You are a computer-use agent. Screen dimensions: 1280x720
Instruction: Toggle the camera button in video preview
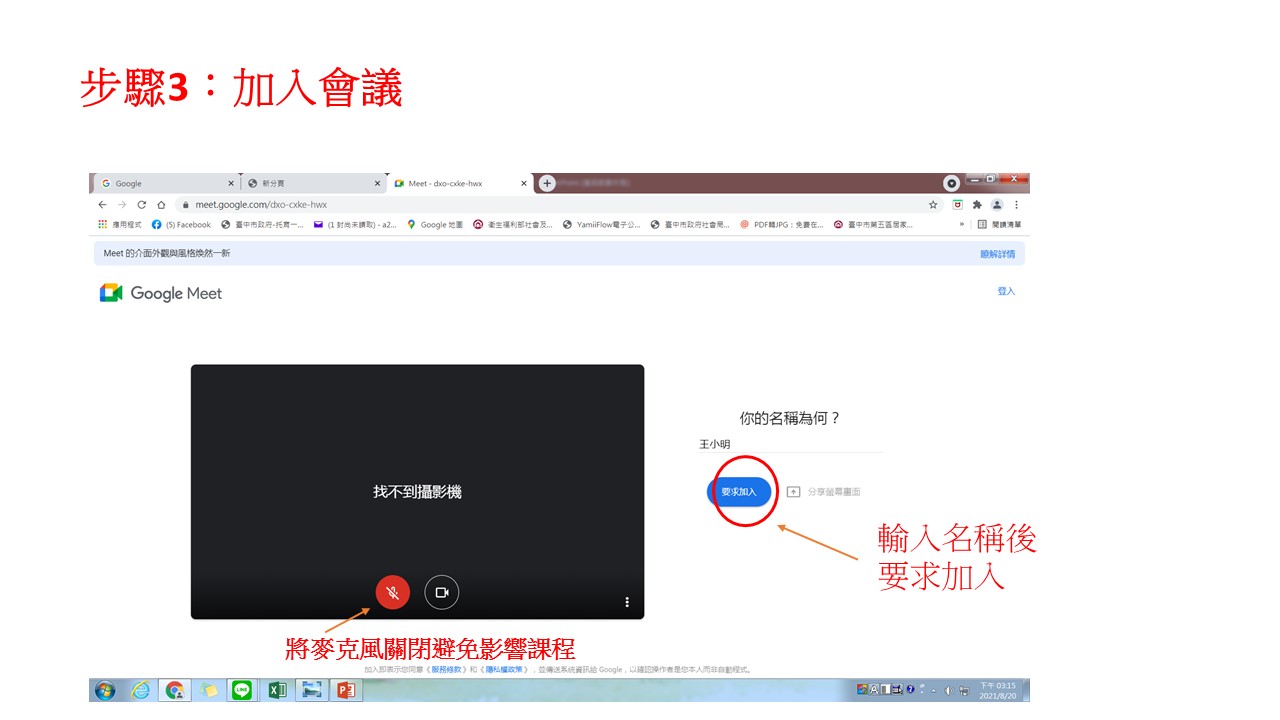tap(441, 592)
